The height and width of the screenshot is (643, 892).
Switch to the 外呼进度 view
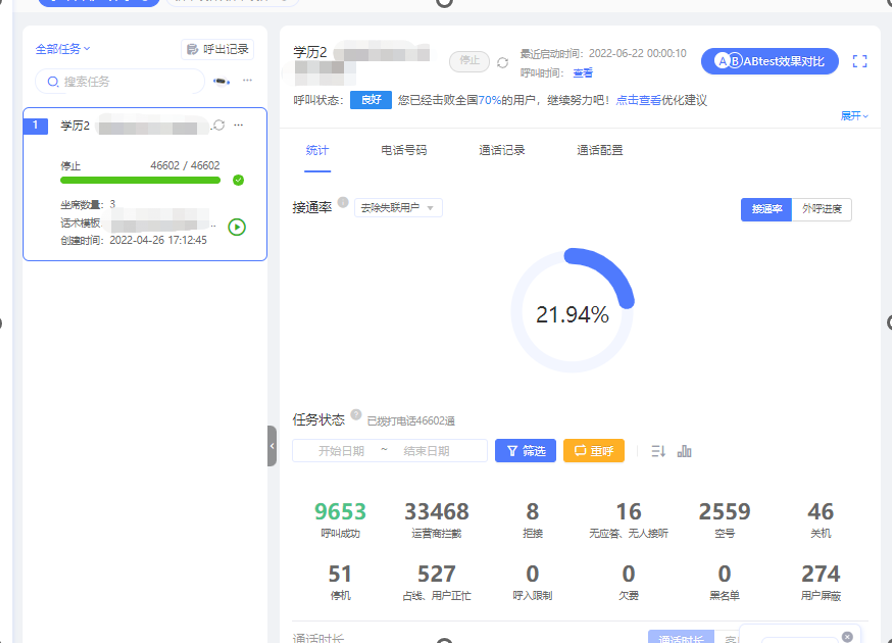(x=821, y=209)
